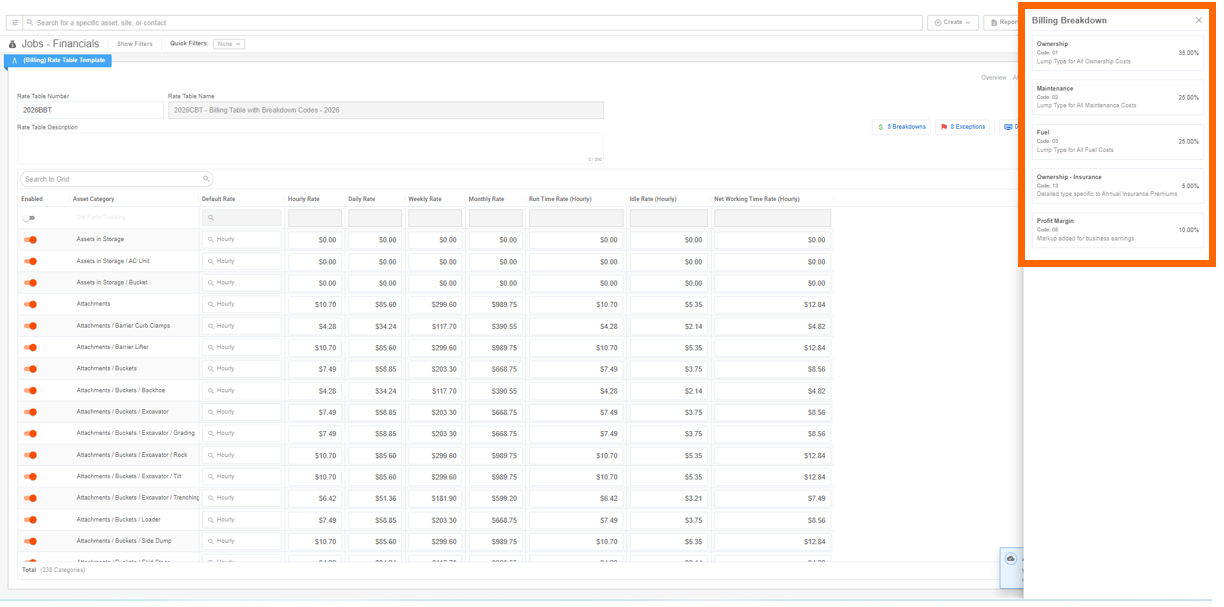Viewport: 1224px width, 607px height.
Task: Click the Rate Table Description text area
Action: [x=311, y=148]
